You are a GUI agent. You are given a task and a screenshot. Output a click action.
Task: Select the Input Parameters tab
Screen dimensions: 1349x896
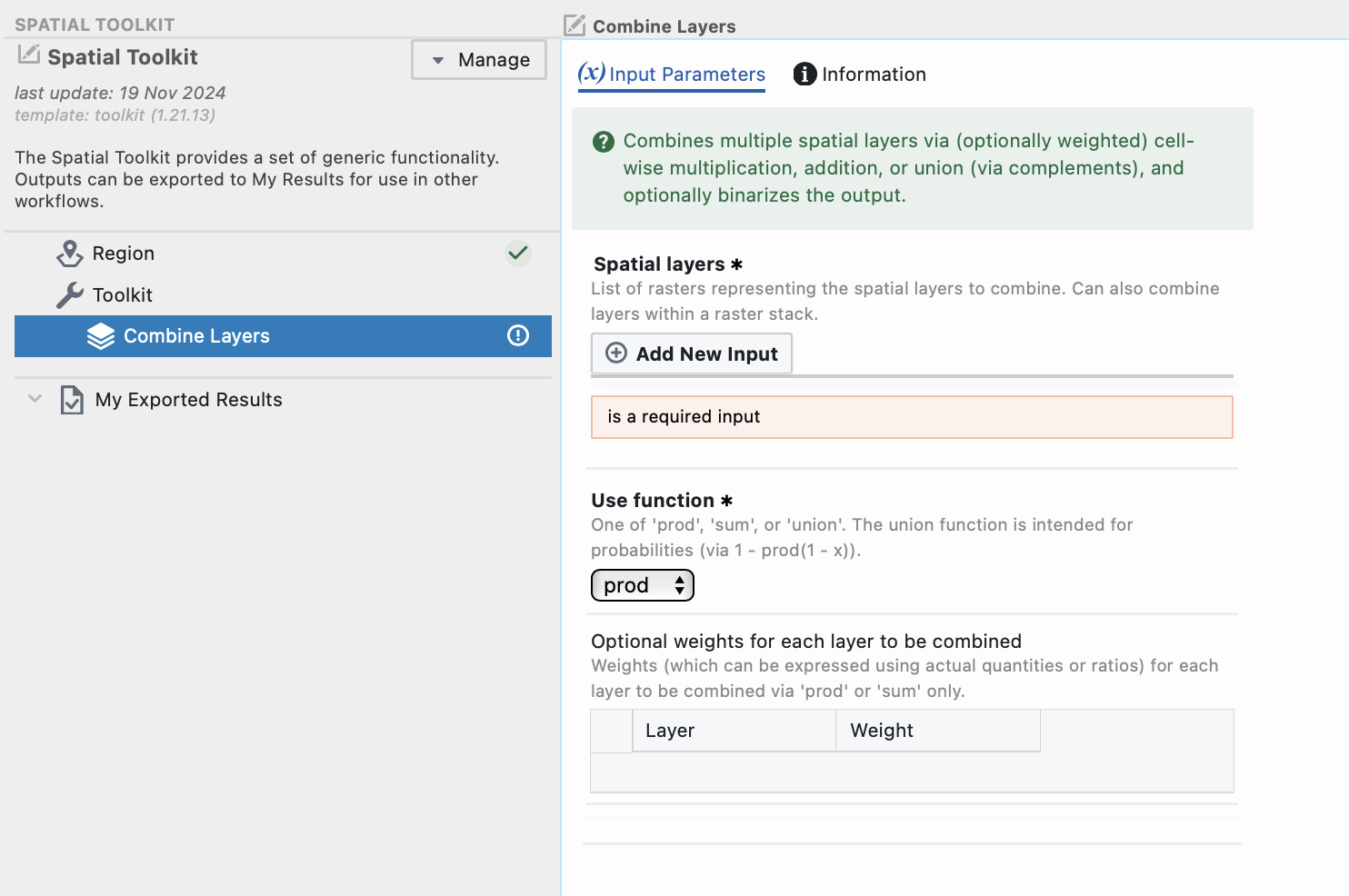pos(672,75)
